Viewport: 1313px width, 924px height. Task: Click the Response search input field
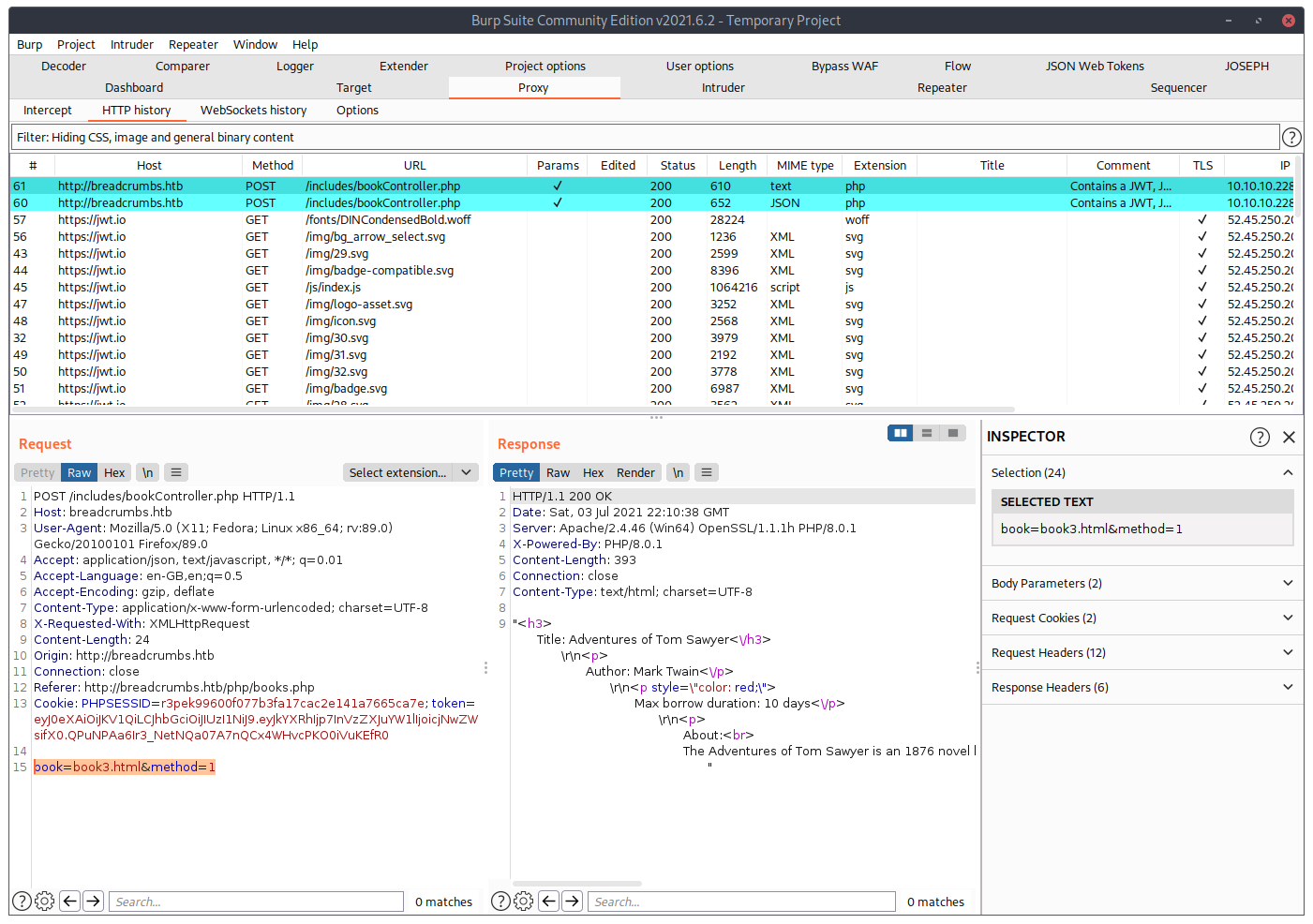coord(741,902)
